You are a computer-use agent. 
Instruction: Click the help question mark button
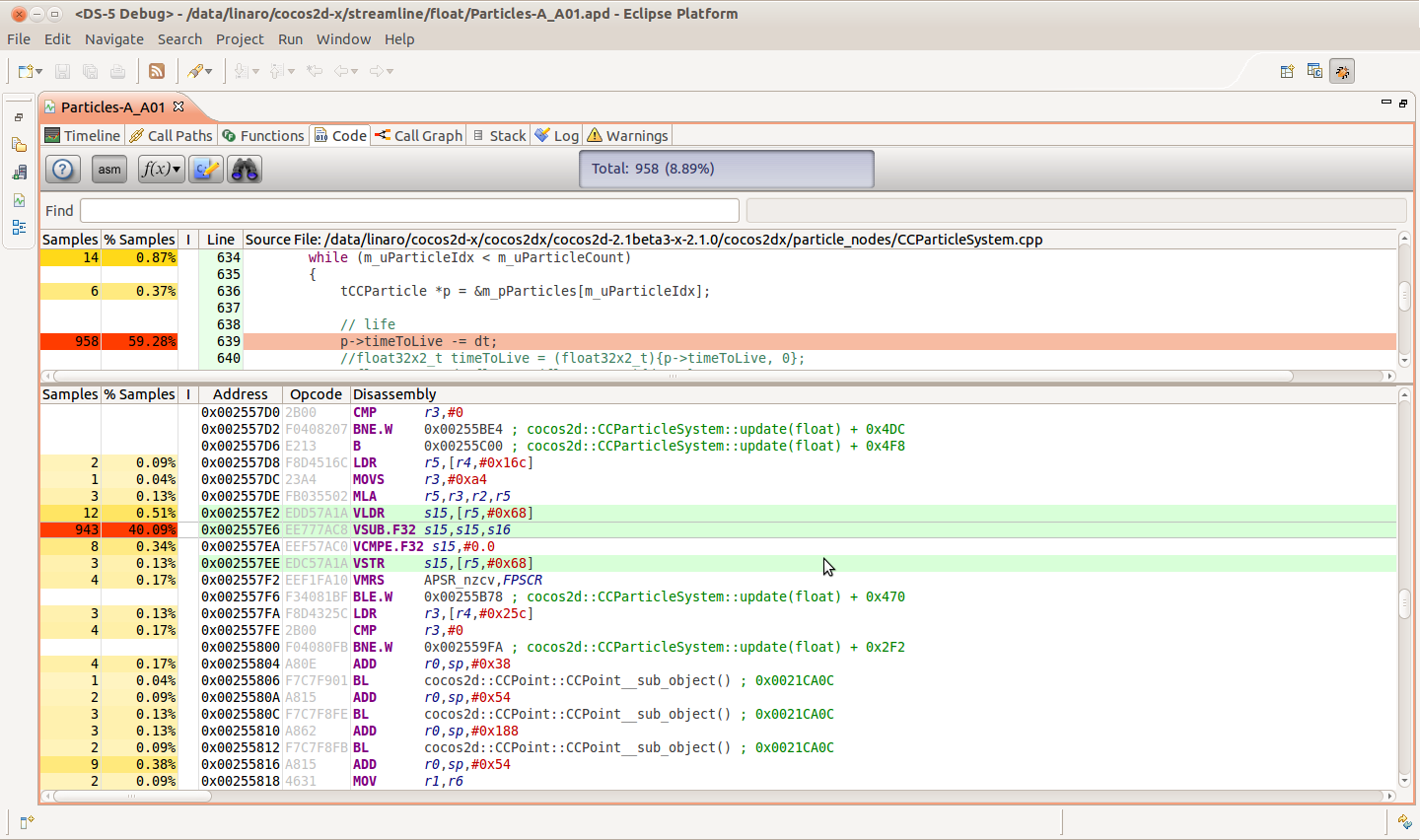click(63, 170)
